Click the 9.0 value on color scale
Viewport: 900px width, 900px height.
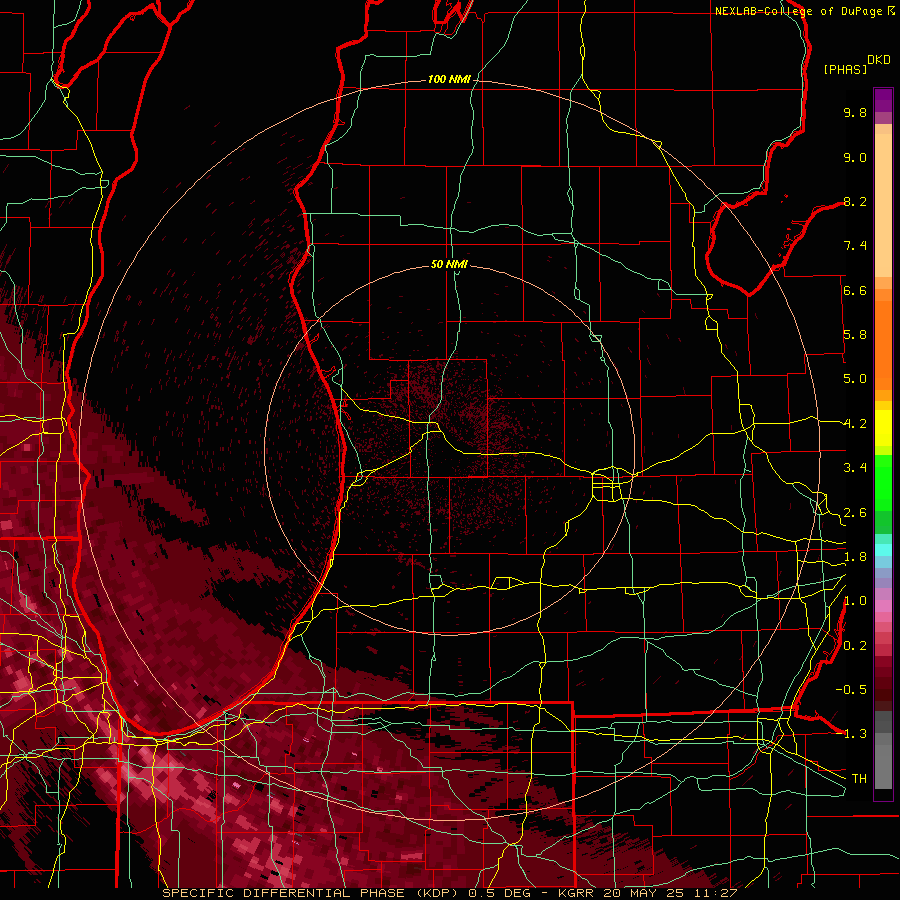tap(855, 157)
